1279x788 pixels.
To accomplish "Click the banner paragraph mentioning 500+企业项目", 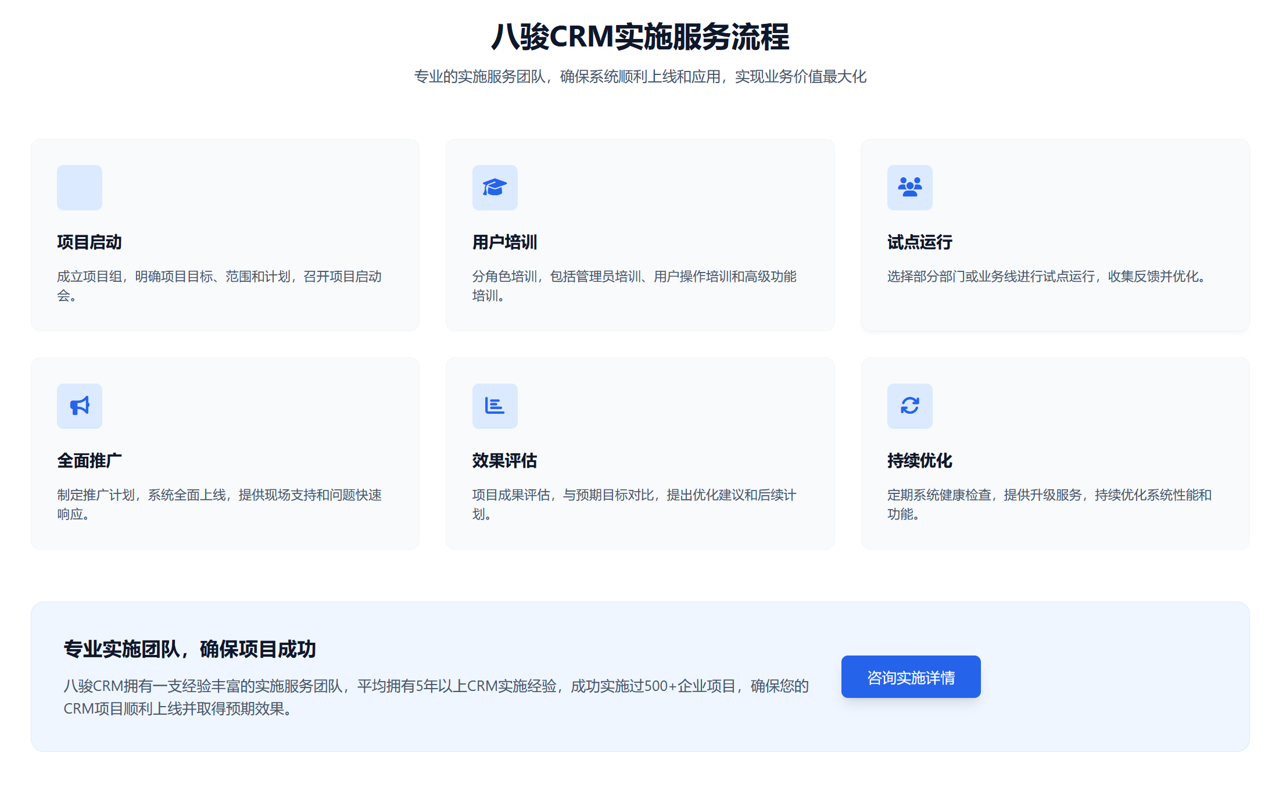I will [435, 697].
